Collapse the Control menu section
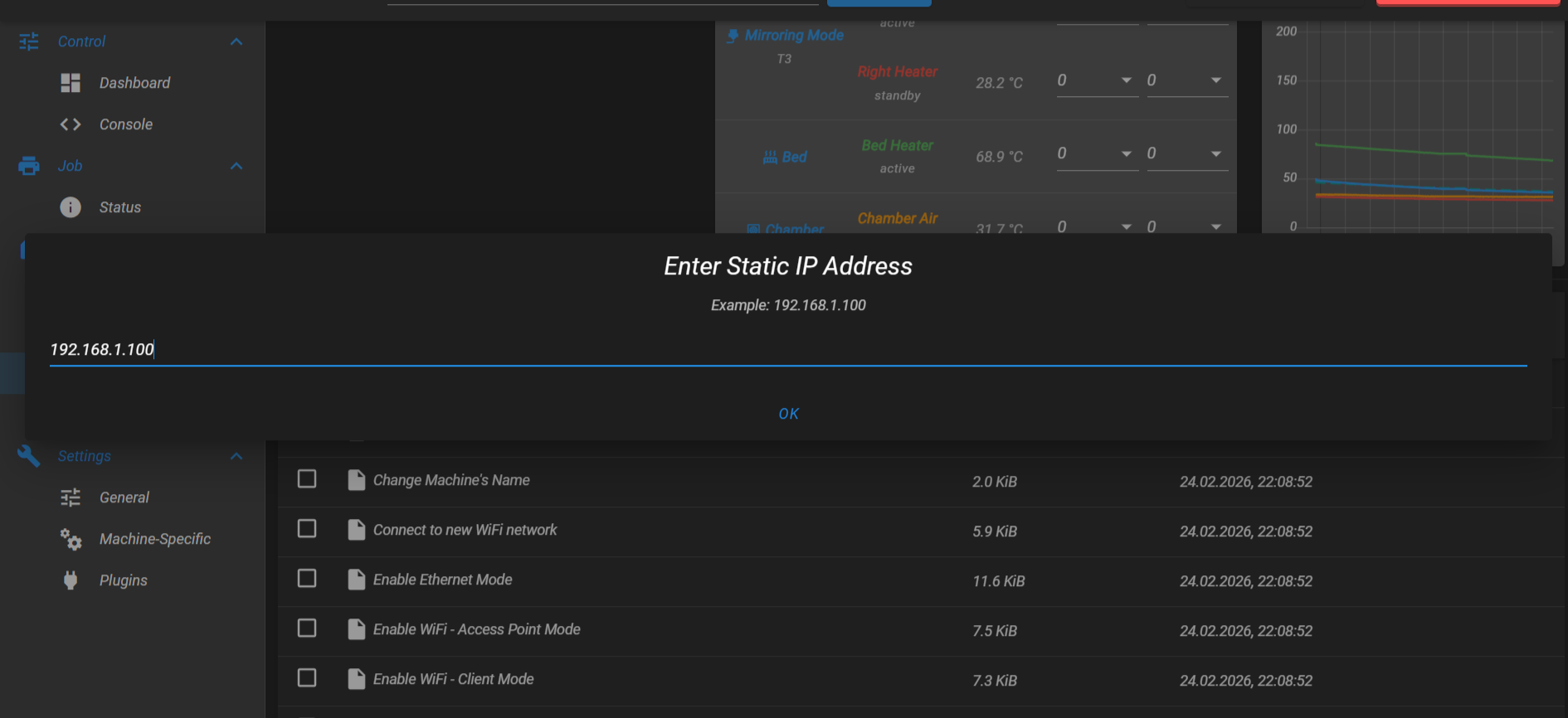The image size is (1568, 718). 236,41
